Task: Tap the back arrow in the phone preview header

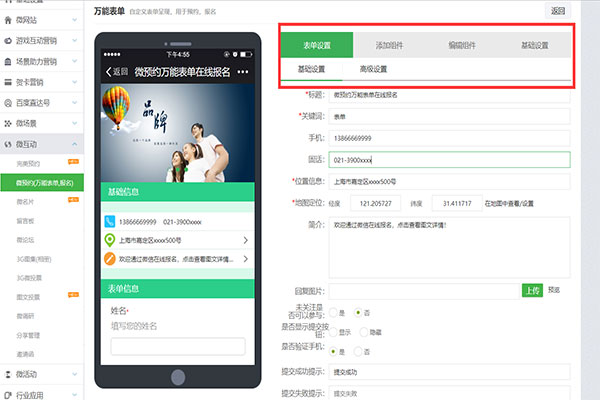Action: tap(109, 72)
